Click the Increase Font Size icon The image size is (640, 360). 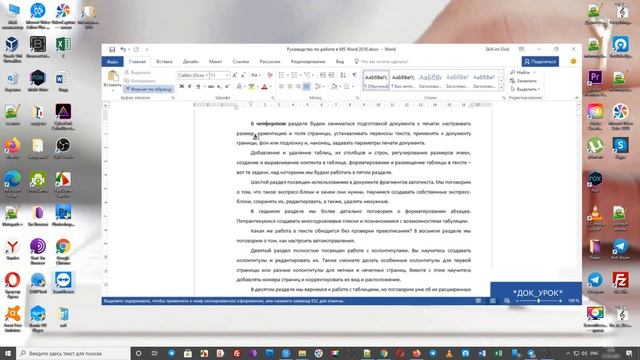[x=235, y=75]
